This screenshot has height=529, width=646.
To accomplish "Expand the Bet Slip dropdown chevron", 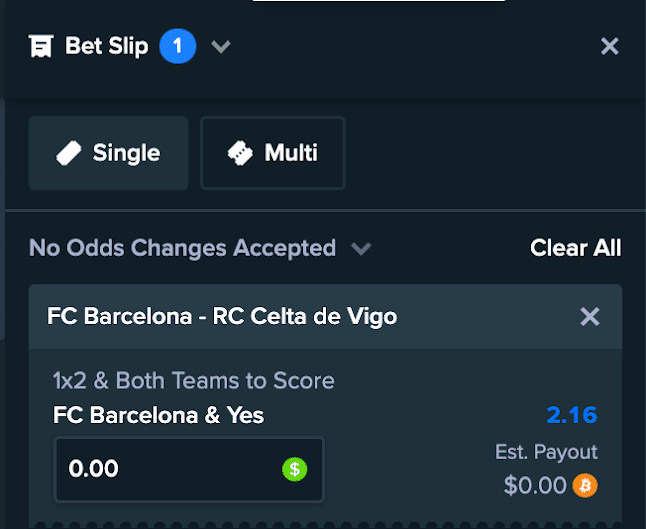I will click(x=221, y=46).
